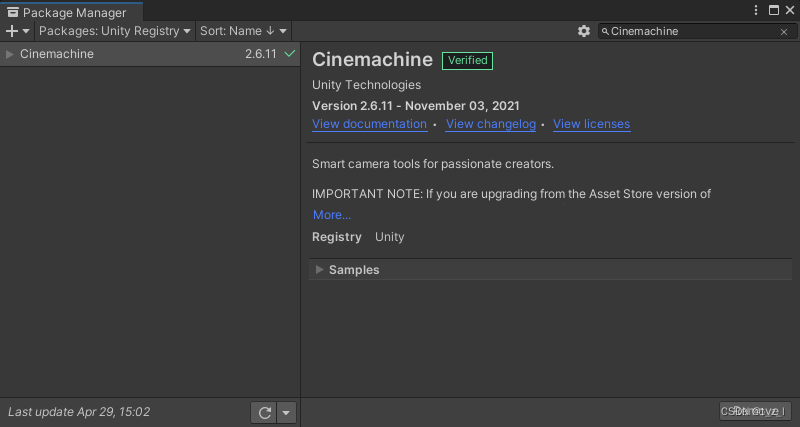
Task: Expand the Cinemachine package list arrow
Action: coord(9,54)
